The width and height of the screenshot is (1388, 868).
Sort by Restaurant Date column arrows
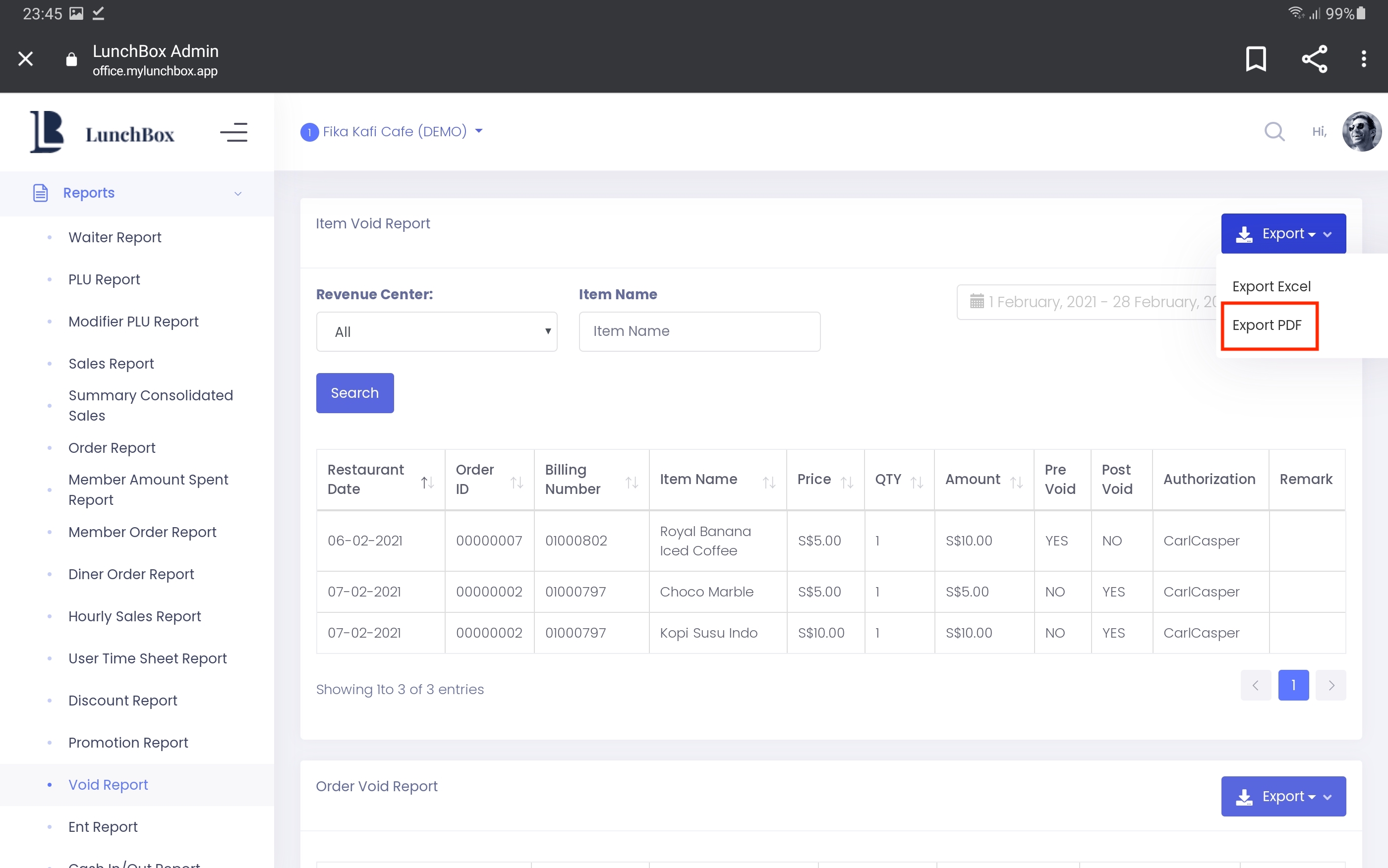pyautogui.click(x=427, y=482)
